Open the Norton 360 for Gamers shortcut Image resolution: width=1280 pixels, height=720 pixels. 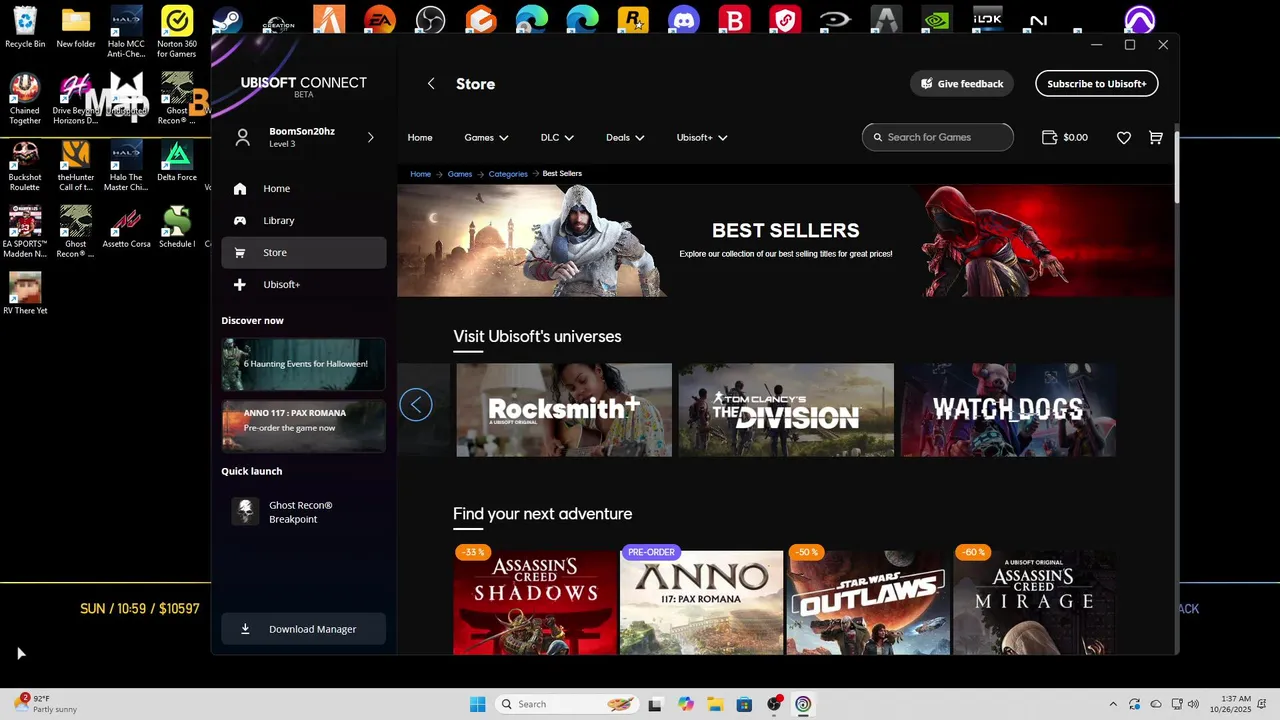[x=177, y=33]
